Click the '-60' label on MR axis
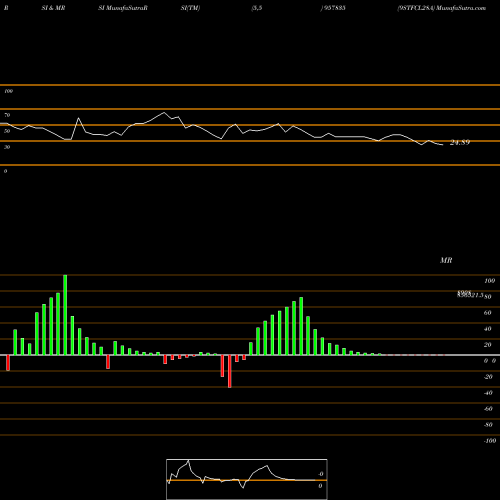 [x=488, y=409]
